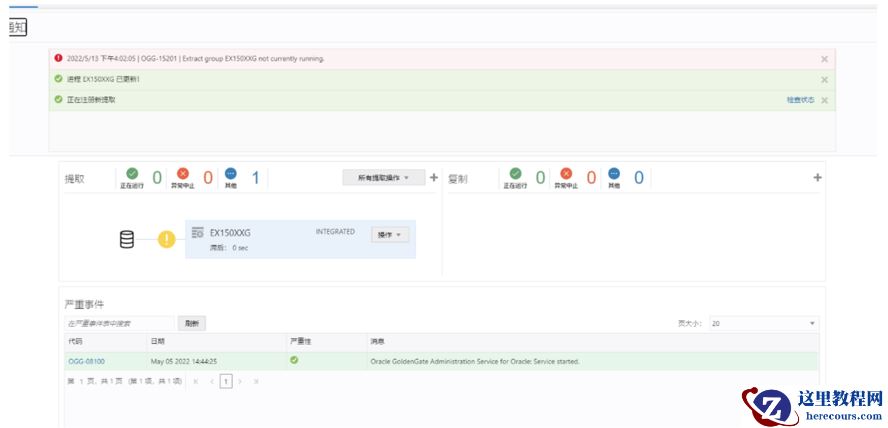This screenshot has width=888, height=428.
Task: Click the May 05 2022 14:44:25 date cell
Action: click(x=184, y=361)
